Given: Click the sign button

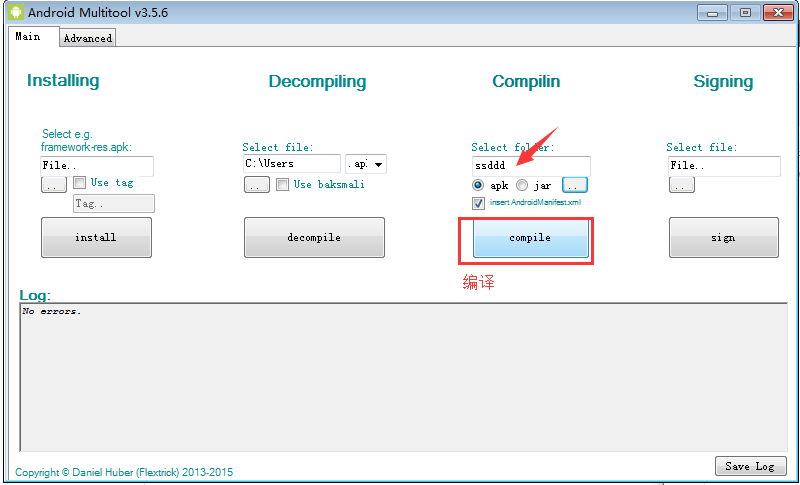Looking at the screenshot, I should pos(724,238).
